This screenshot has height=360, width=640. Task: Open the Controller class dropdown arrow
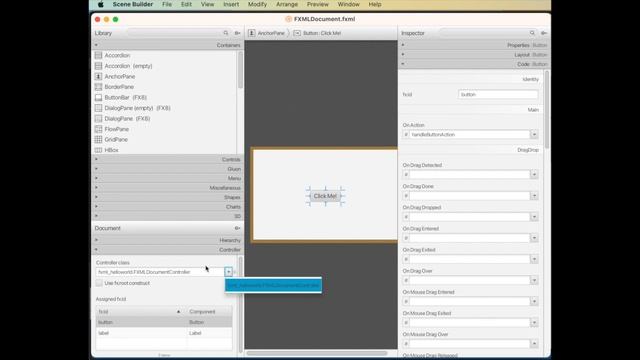tap(229, 272)
